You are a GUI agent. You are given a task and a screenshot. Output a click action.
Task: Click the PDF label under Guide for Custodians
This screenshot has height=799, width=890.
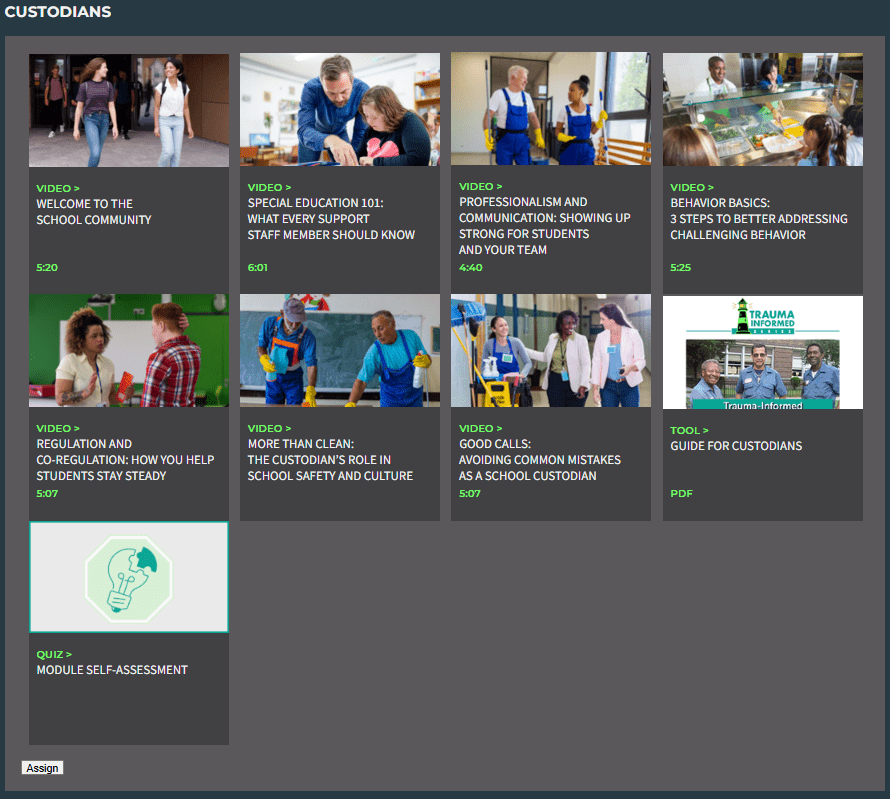coord(682,494)
